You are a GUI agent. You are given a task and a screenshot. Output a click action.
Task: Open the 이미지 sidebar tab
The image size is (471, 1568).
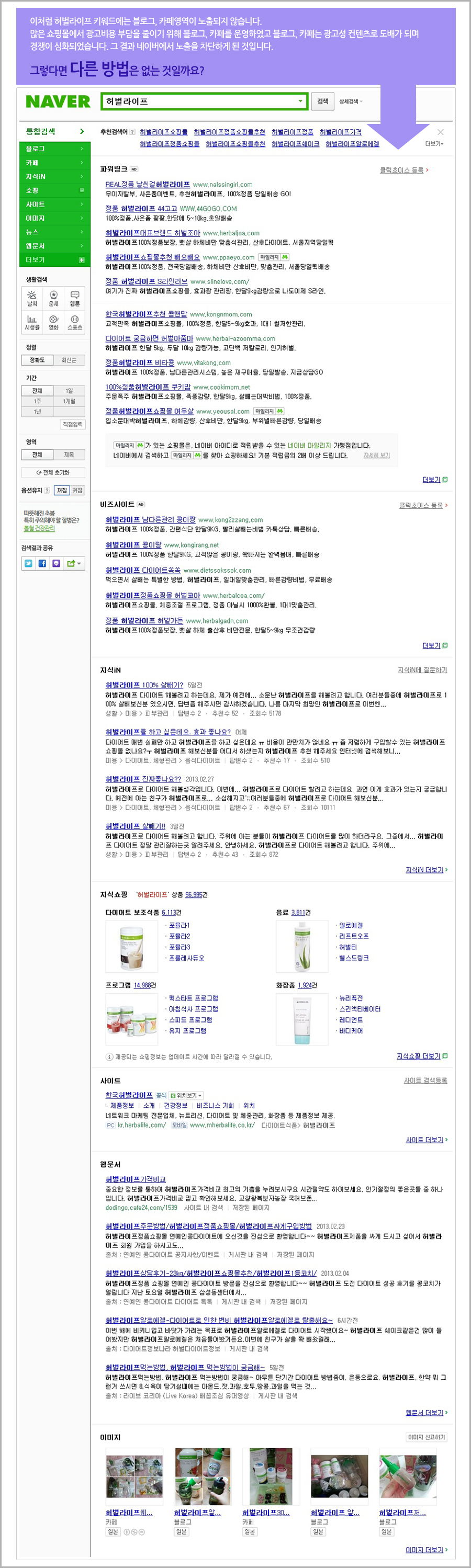pyautogui.click(x=54, y=218)
